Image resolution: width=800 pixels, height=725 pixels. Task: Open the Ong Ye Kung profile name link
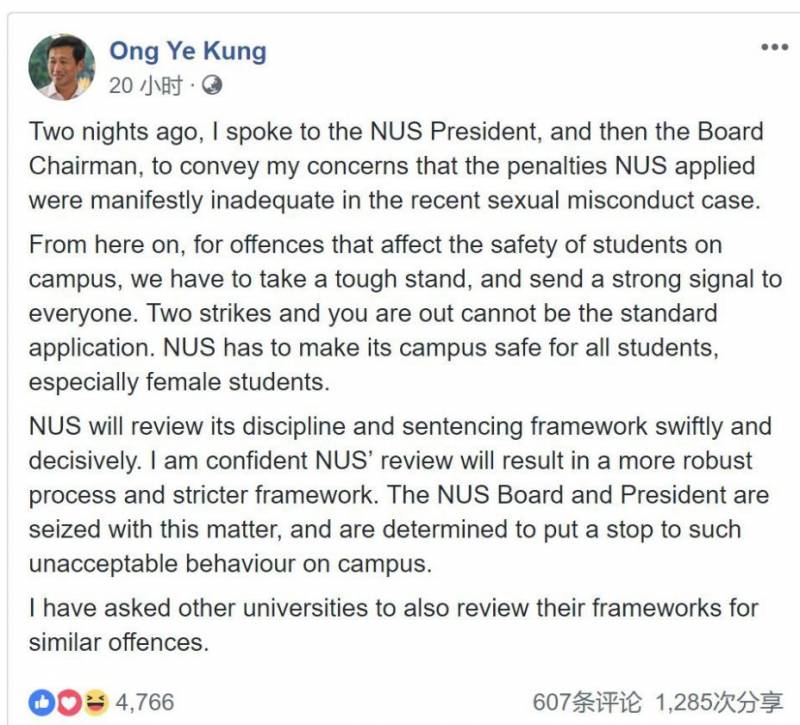(187, 51)
